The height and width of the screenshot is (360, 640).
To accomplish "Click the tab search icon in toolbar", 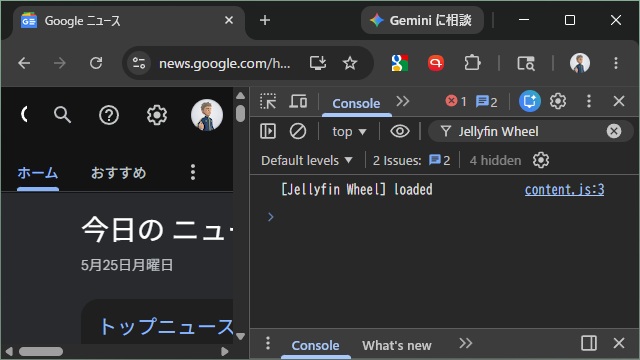I will (526, 63).
